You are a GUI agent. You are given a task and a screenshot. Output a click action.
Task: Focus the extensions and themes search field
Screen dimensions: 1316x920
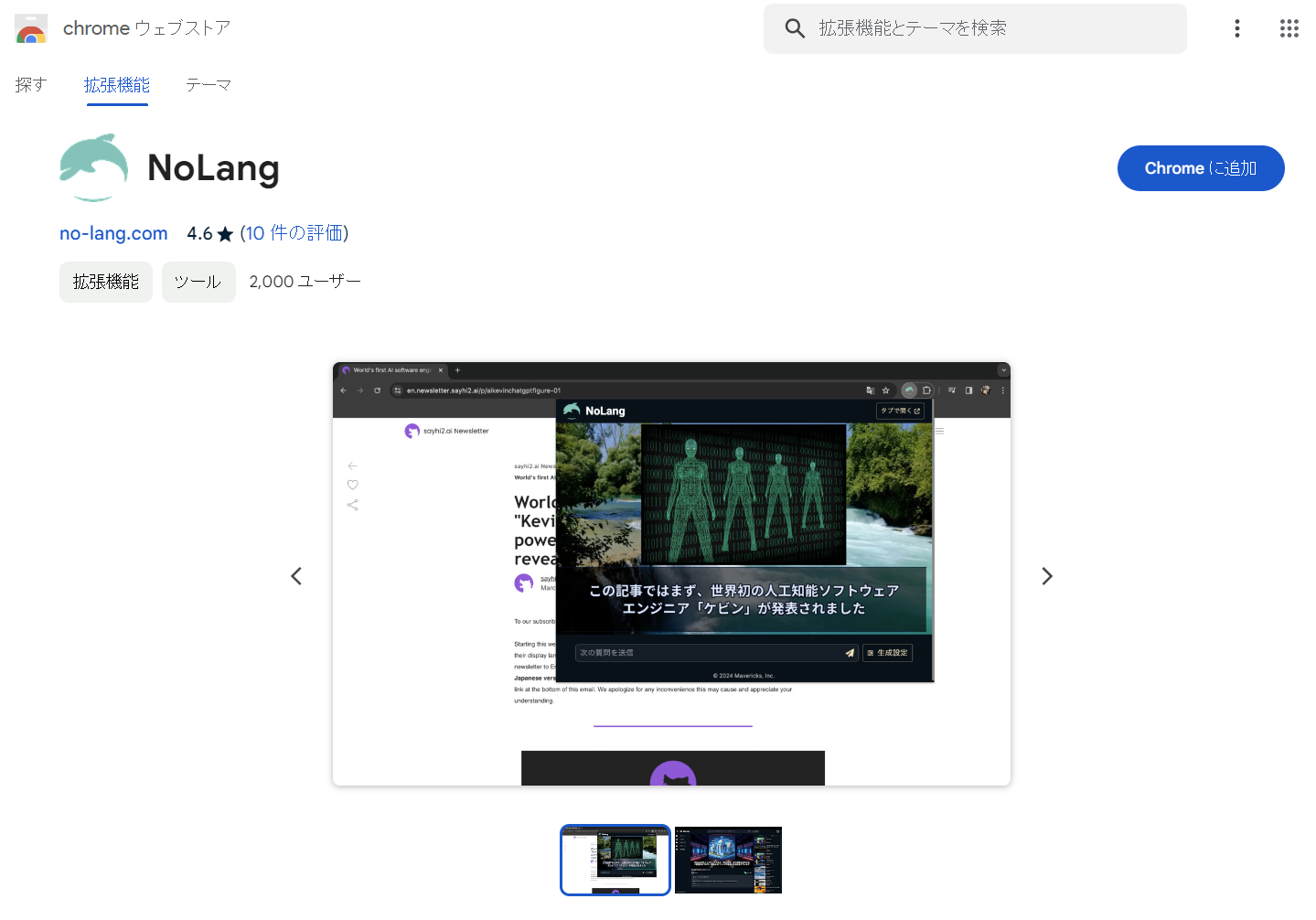(975, 28)
